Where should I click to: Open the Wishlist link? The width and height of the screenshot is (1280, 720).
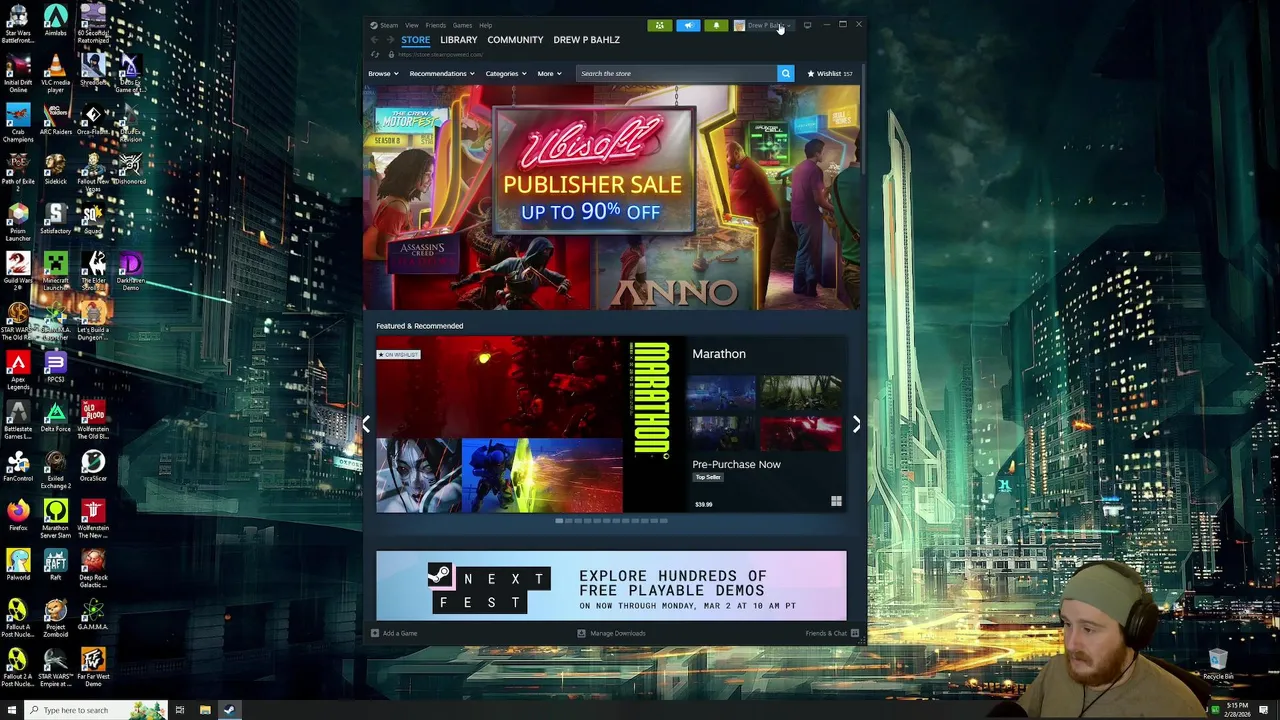[830, 73]
